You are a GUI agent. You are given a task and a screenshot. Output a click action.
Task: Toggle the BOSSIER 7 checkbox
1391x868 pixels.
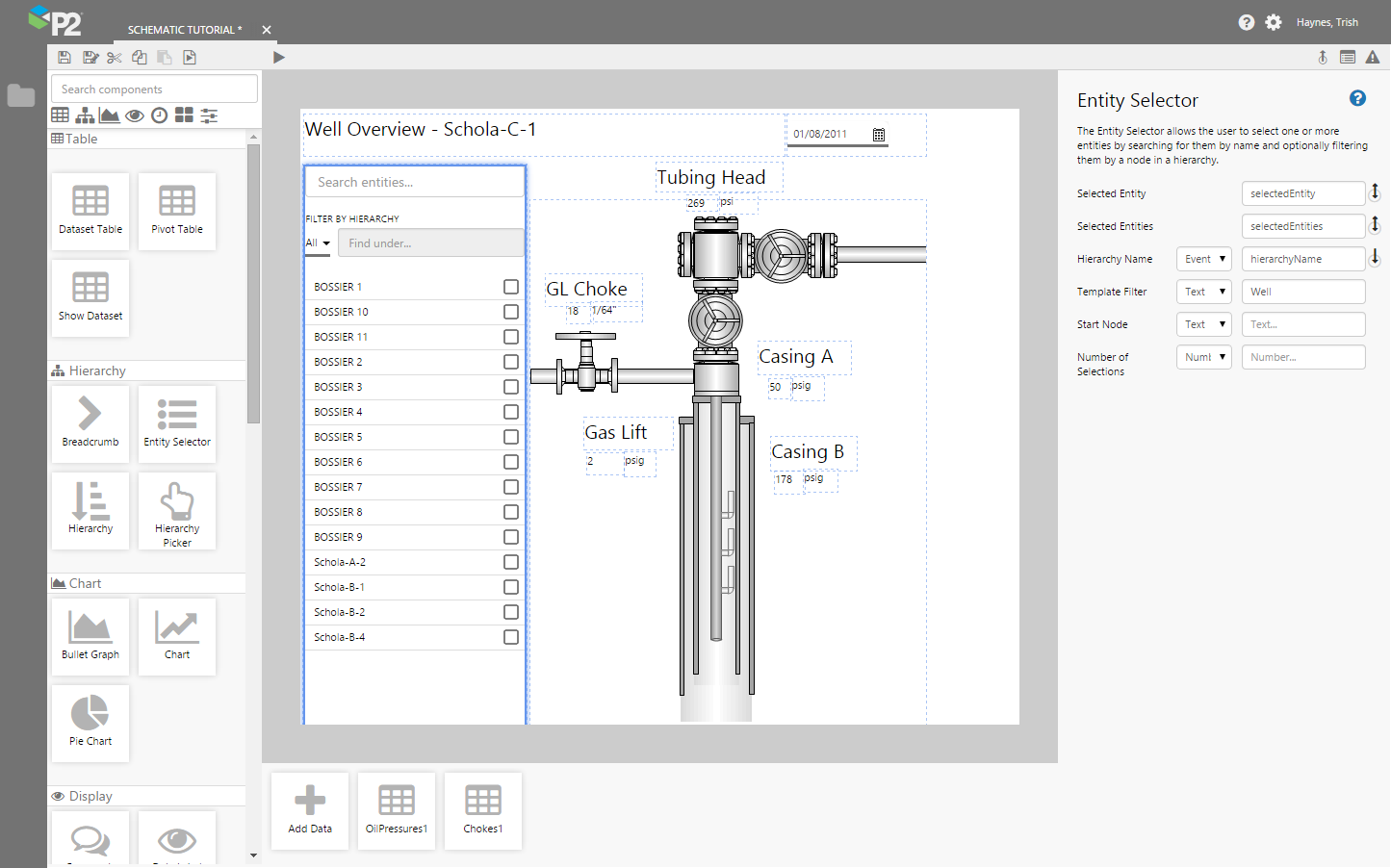pos(511,487)
